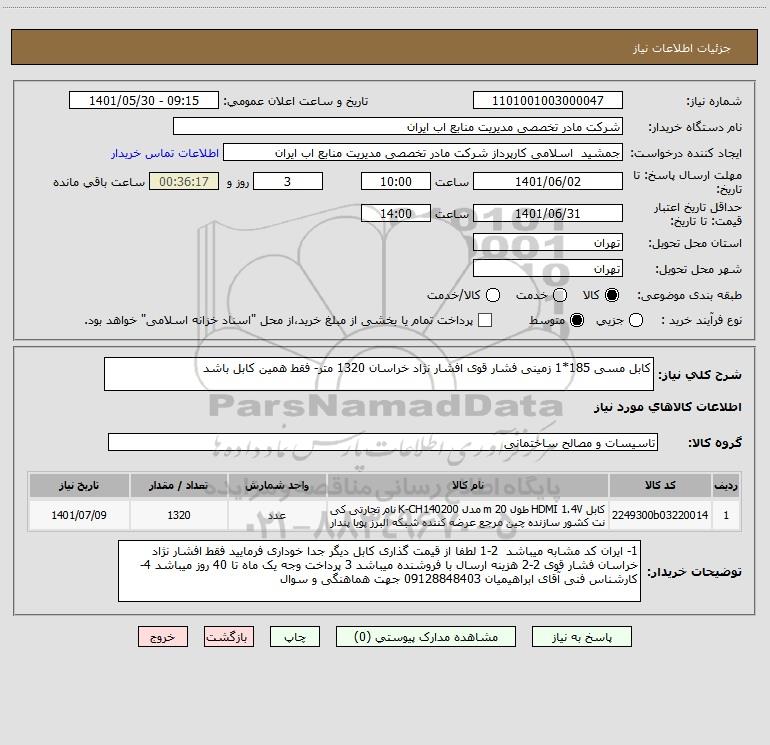Click the توضیحات خریدار notes box
This screenshot has width=770, height=745.
tap(379, 571)
